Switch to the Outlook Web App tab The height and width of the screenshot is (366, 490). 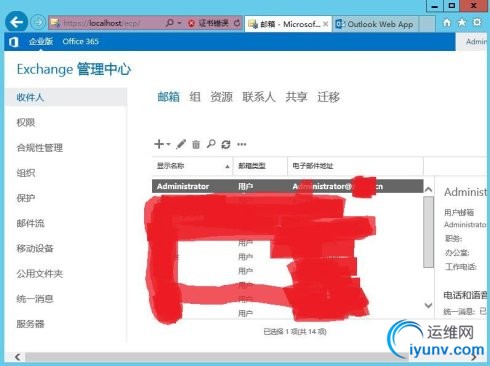click(x=375, y=24)
